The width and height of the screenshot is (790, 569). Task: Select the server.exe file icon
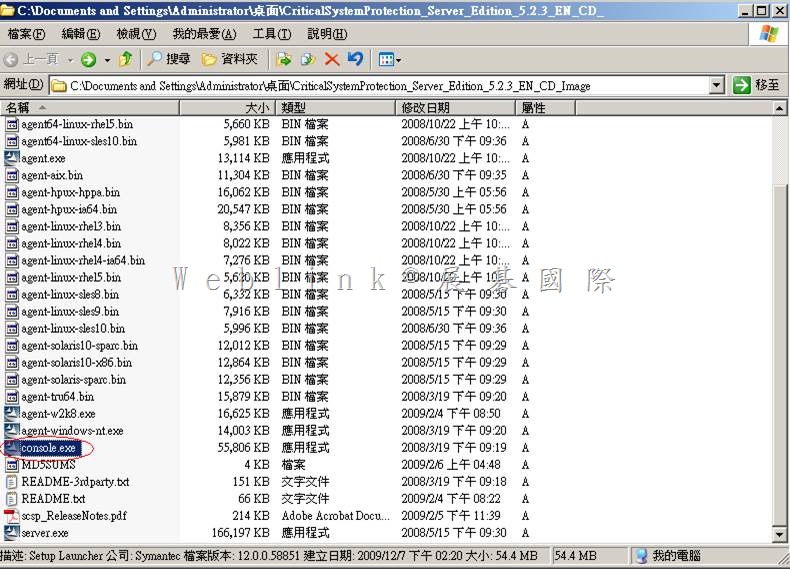click(x=12, y=533)
